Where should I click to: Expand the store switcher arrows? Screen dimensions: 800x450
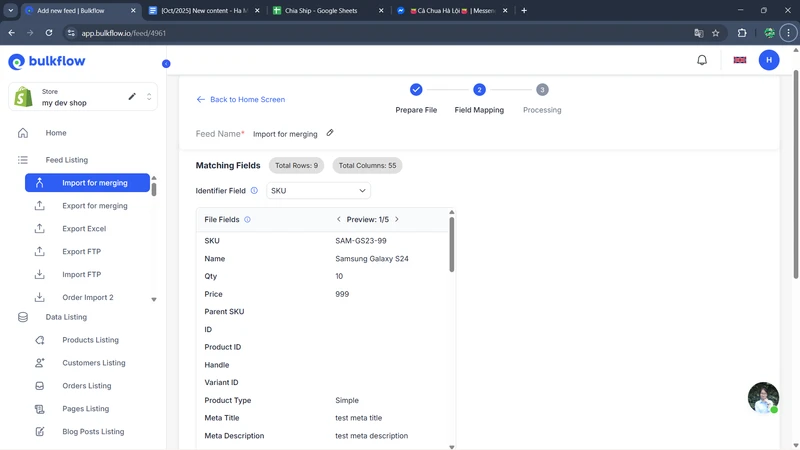149,97
